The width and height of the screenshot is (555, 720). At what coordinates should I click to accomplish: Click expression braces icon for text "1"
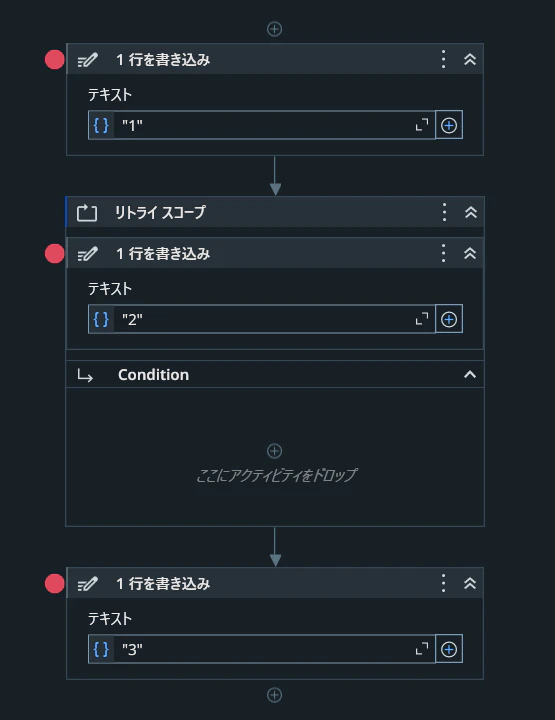(x=101, y=125)
